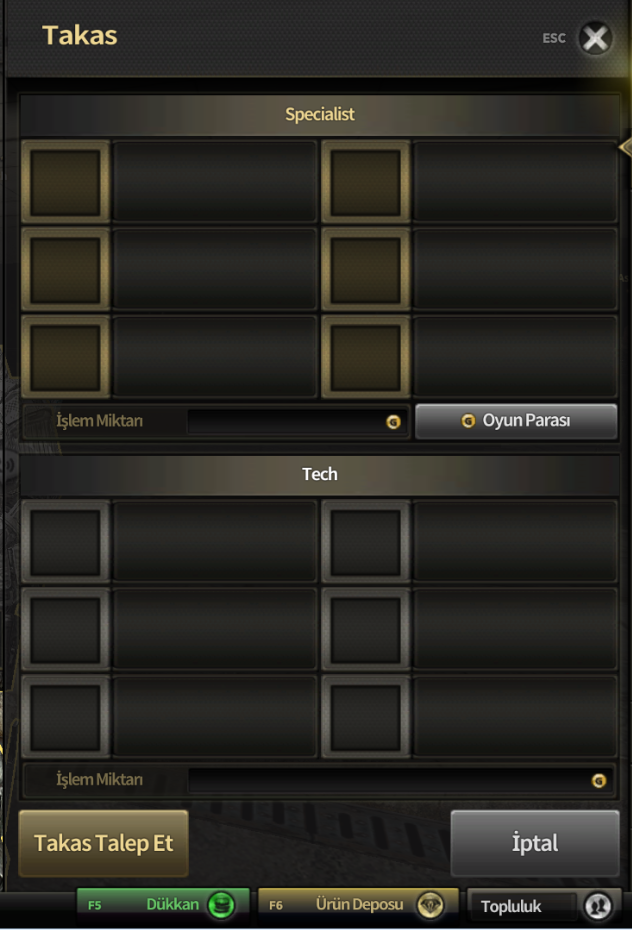This screenshot has height=930, width=632.
Task: Open the Dükkan tab (F5)
Action: pos(163,905)
